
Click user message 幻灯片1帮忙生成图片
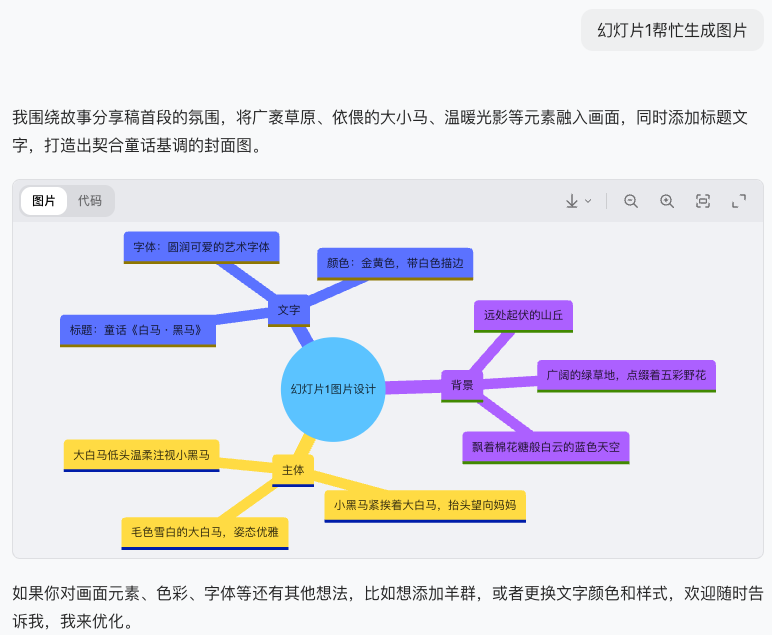pyautogui.click(x=672, y=30)
